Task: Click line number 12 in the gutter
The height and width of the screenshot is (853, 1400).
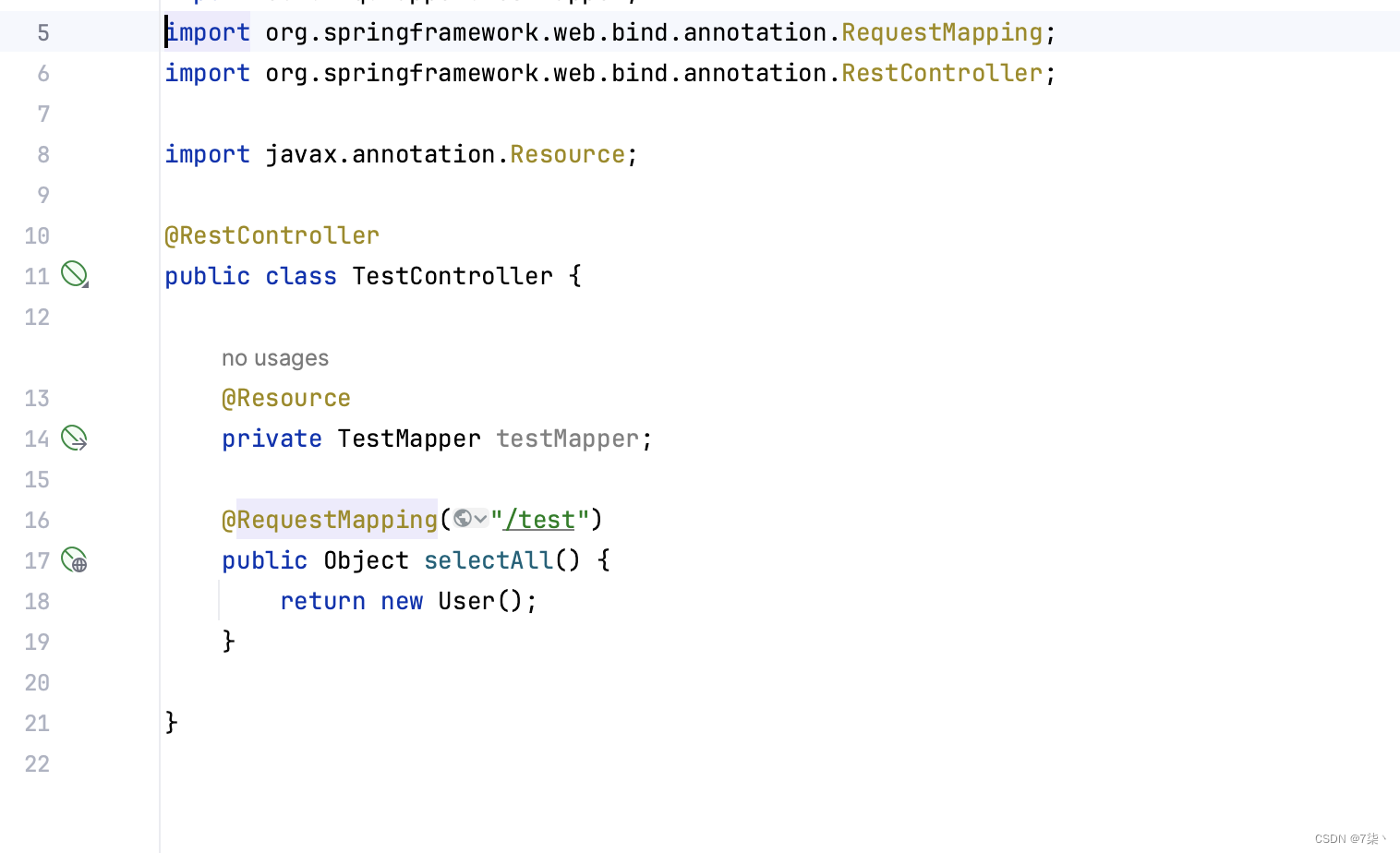Action: [x=37, y=318]
